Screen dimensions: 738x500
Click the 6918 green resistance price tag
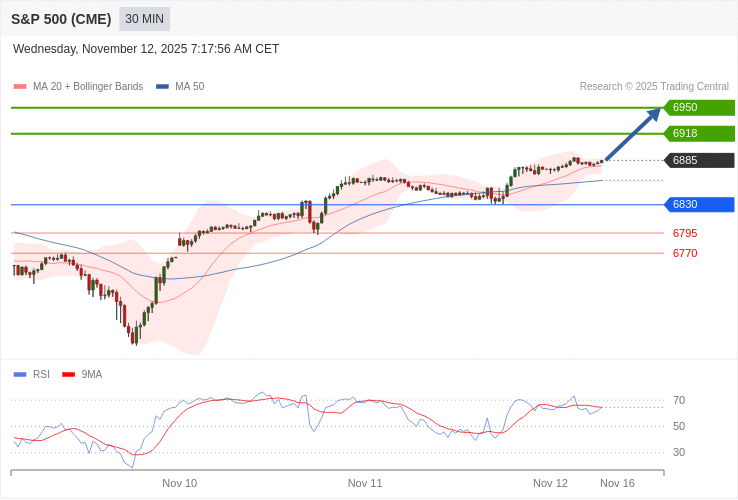pyautogui.click(x=698, y=134)
